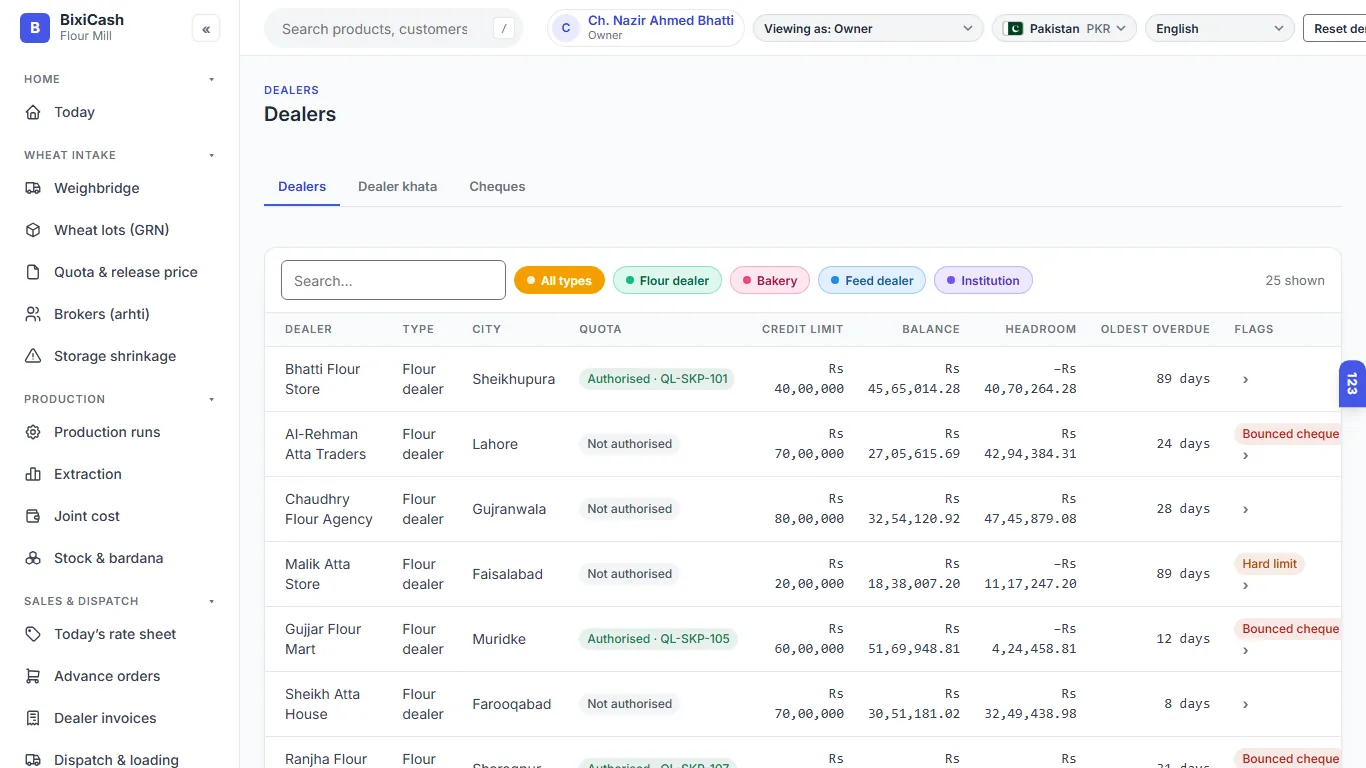Select the All types filter chip
This screenshot has width=1366, height=768.
[x=559, y=281]
